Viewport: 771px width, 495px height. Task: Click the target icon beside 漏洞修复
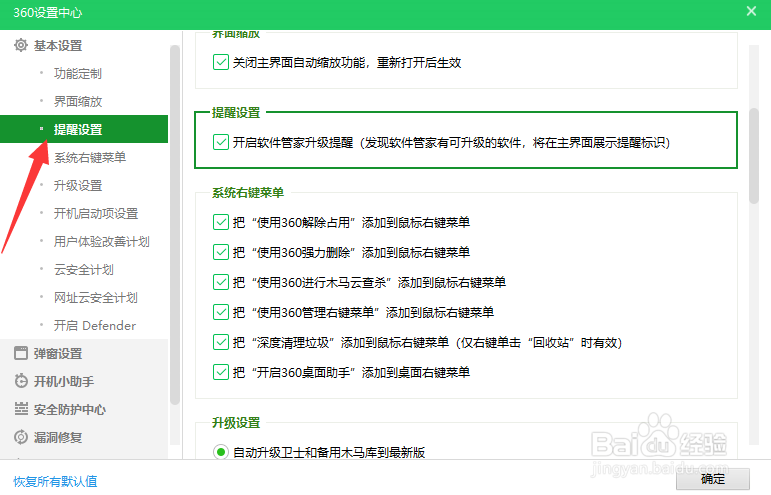point(21,437)
